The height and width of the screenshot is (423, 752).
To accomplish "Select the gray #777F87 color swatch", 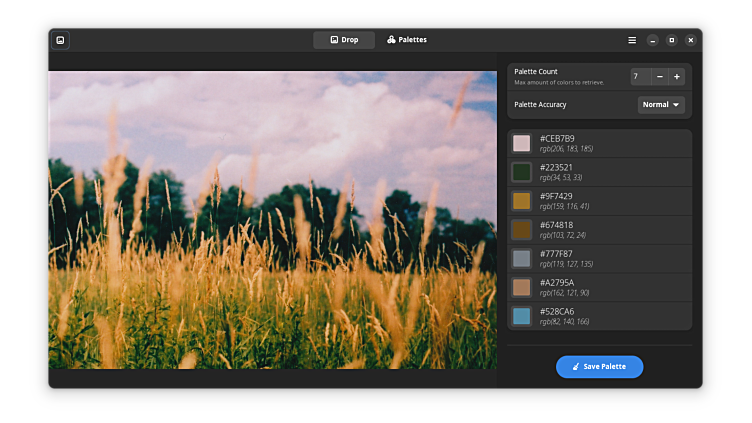I will coord(521,258).
